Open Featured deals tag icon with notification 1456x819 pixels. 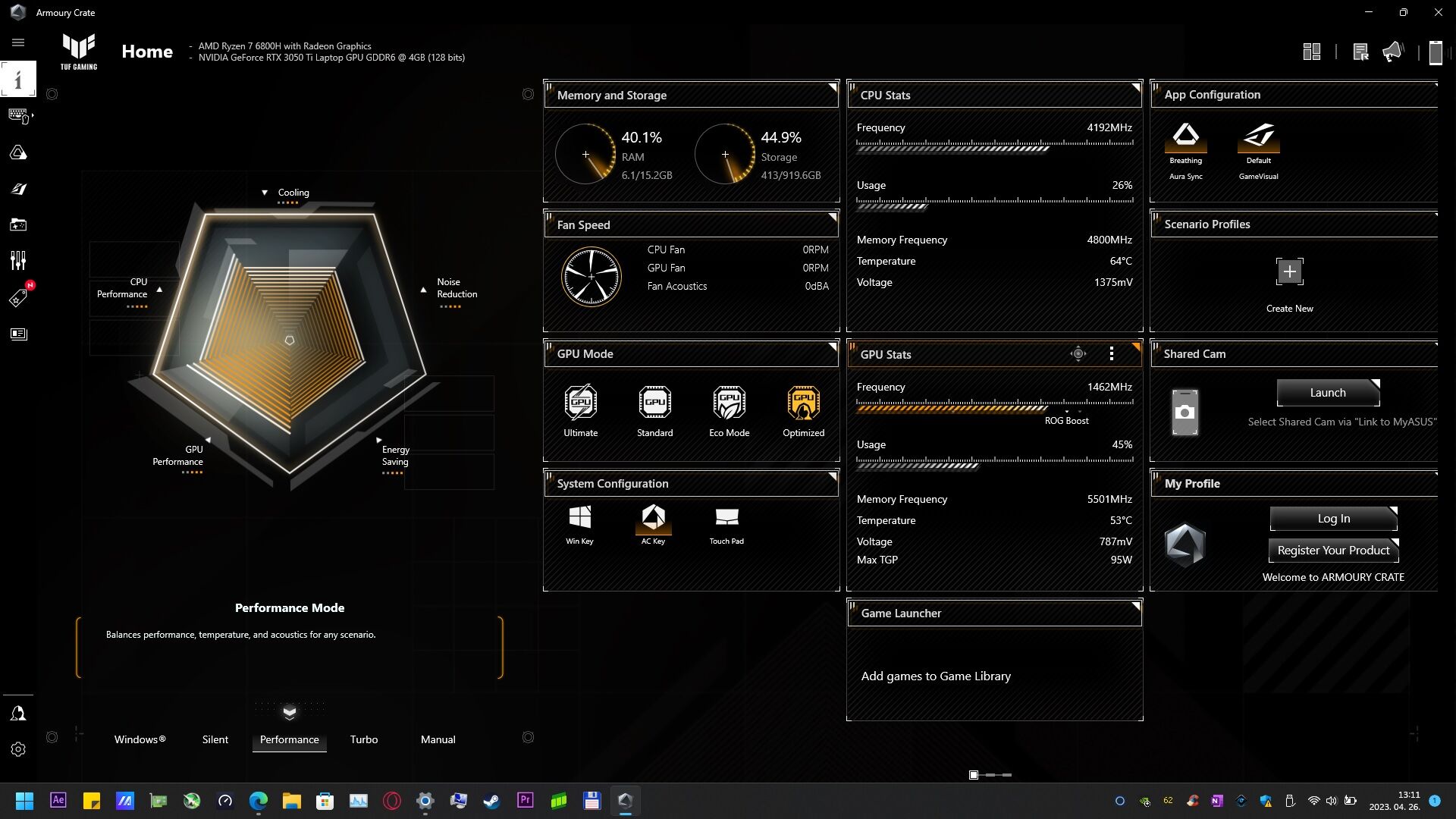coord(20,297)
